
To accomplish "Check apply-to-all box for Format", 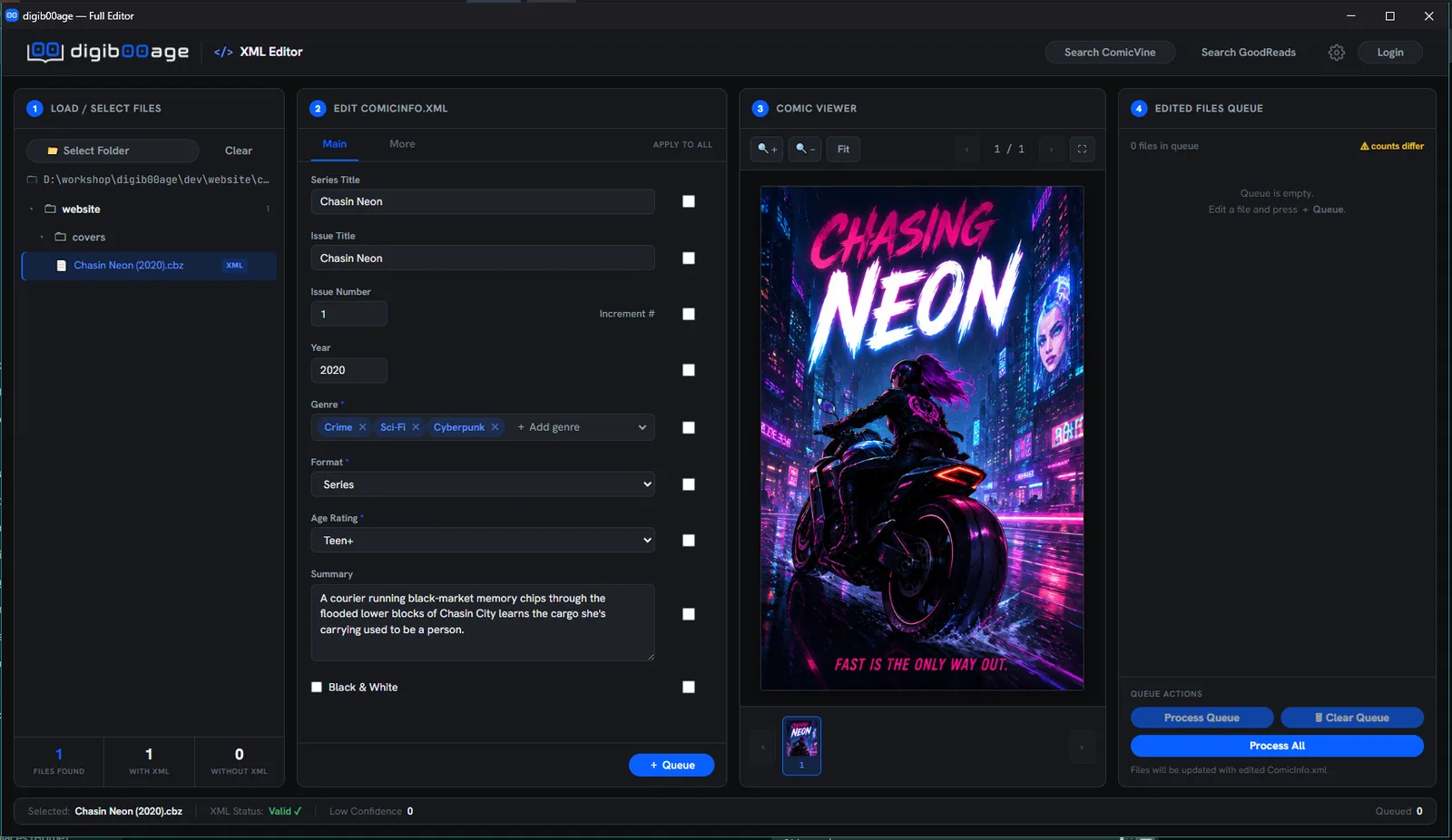I will 689,484.
